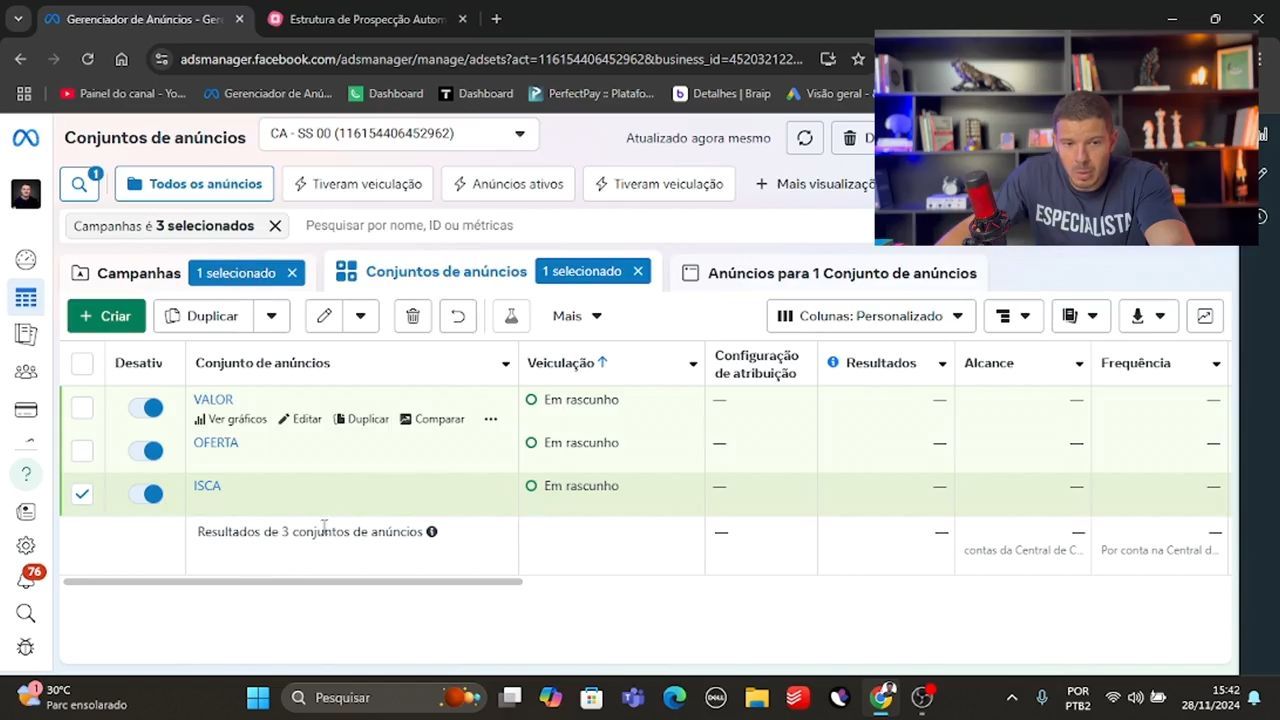Click the trash delete icon in toolbar
The image size is (1280, 720).
412,316
